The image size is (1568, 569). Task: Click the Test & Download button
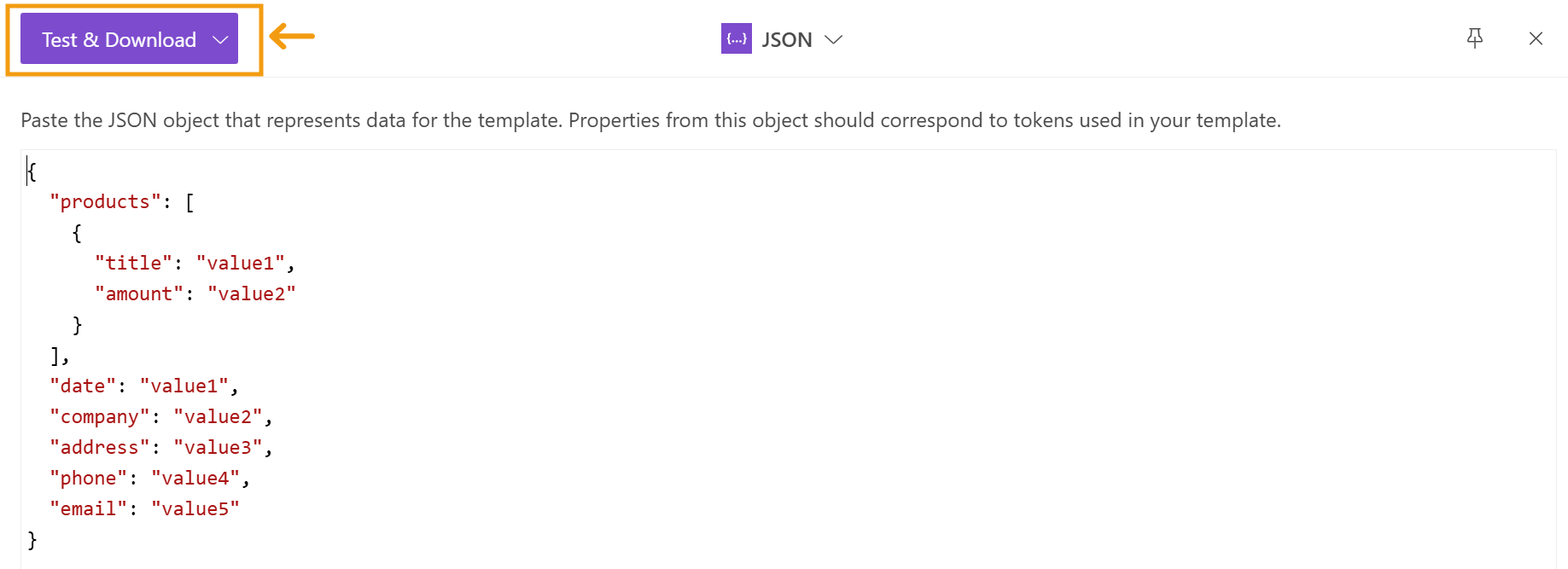click(119, 40)
